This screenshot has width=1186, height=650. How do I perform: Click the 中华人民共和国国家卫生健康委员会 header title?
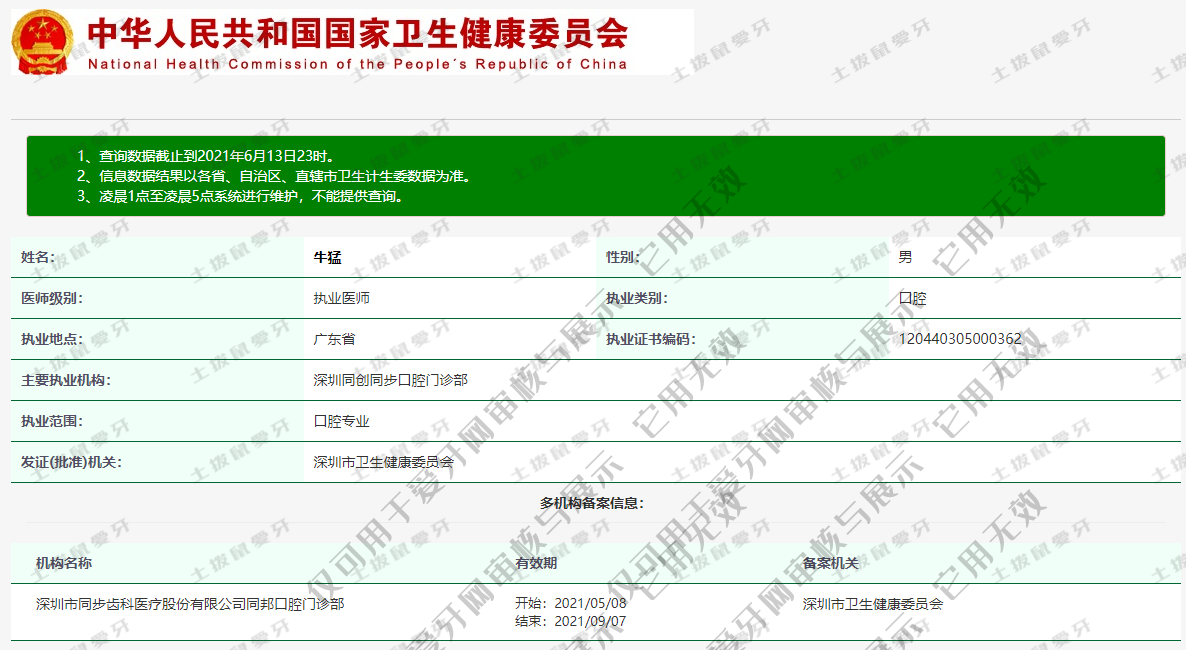point(357,33)
